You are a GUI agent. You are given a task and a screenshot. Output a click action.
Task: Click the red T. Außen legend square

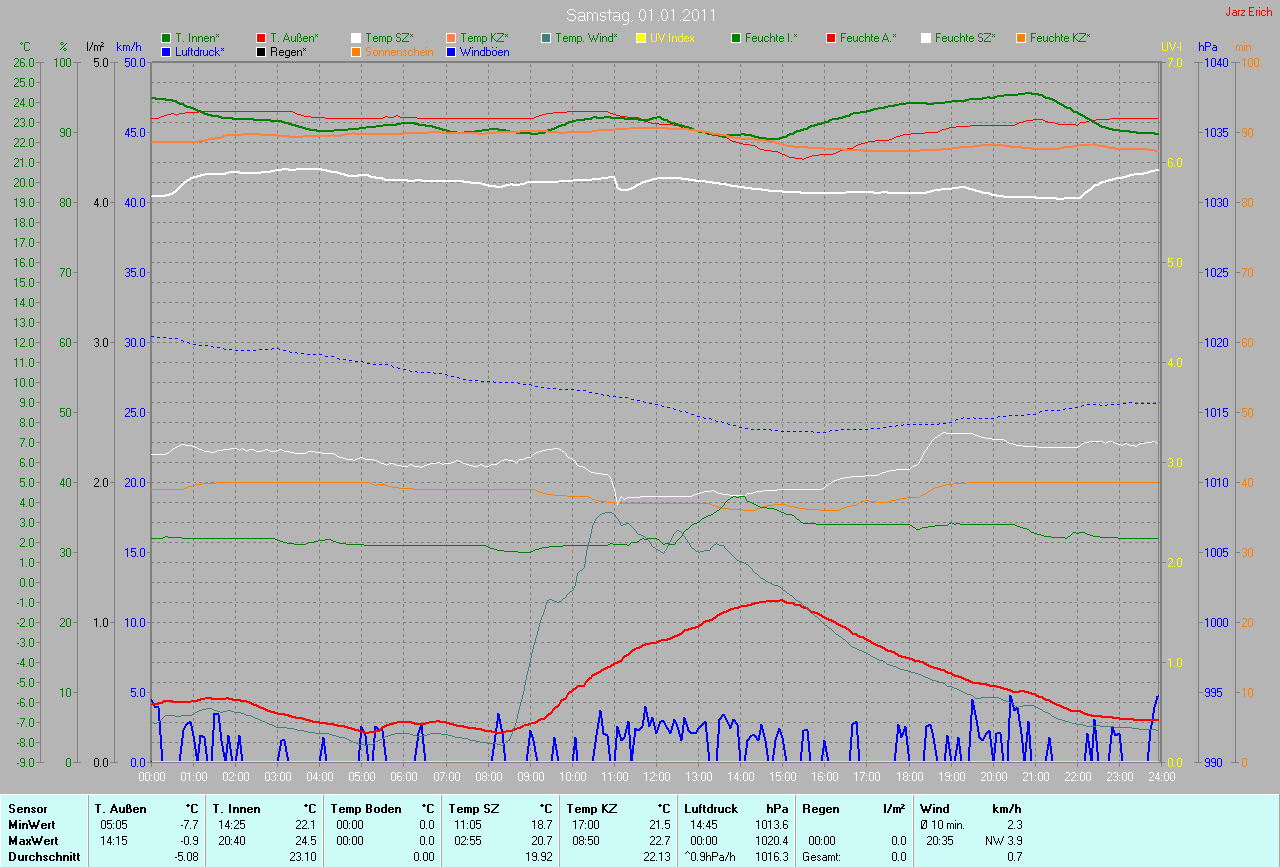(x=262, y=38)
